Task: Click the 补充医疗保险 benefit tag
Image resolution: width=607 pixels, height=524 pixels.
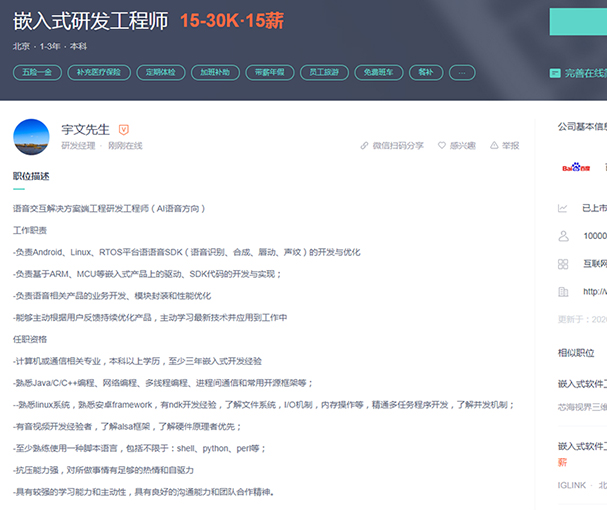Action: click(x=98, y=73)
